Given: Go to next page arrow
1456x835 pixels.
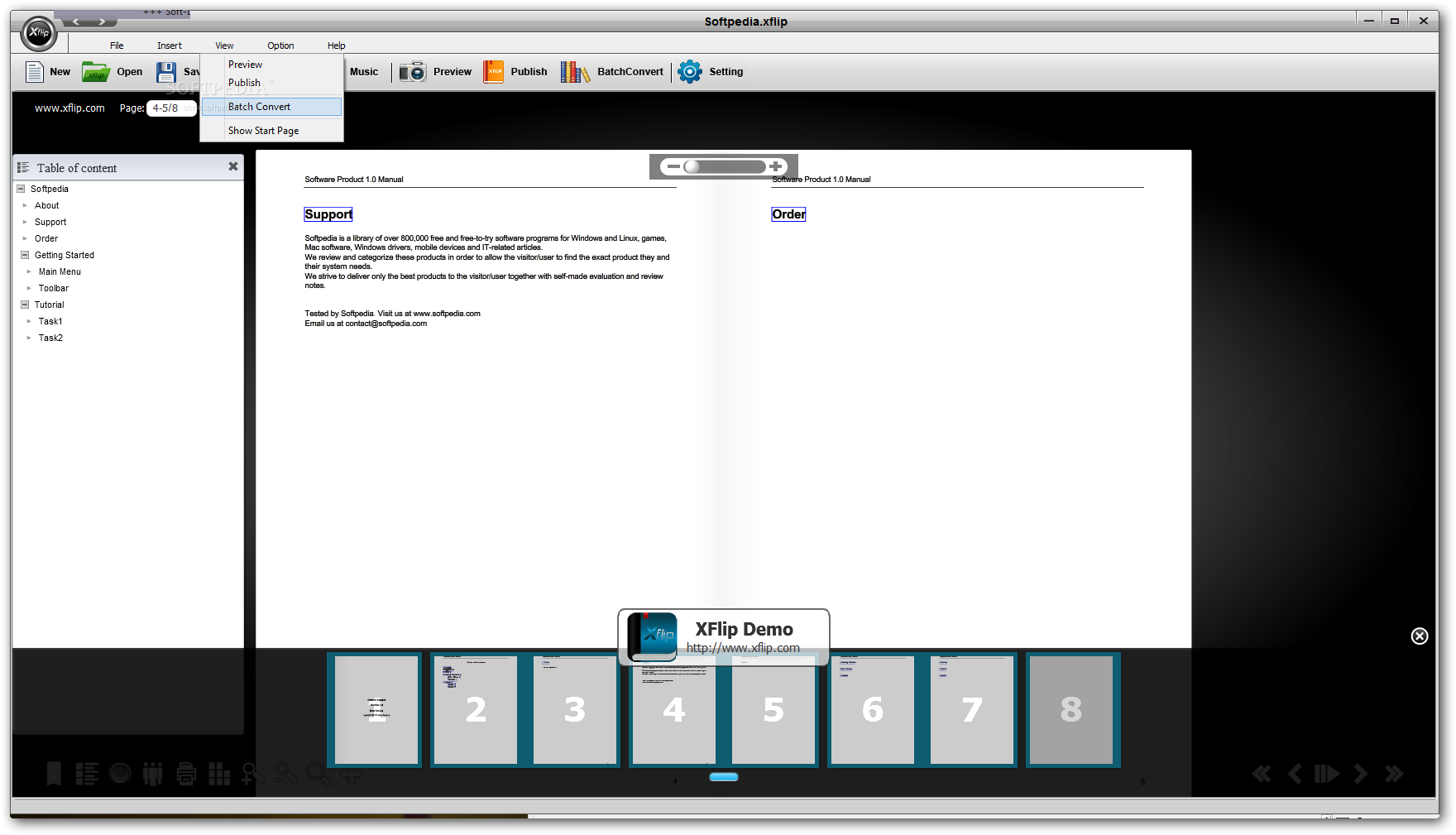Looking at the screenshot, I should coord(1361,774).
